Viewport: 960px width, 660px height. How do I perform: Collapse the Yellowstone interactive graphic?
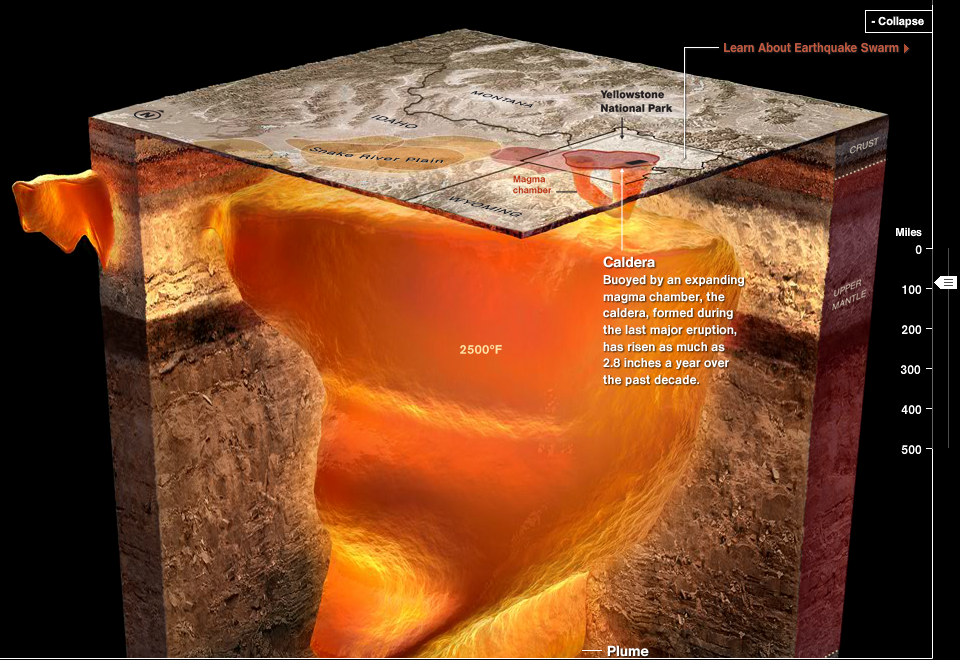[x=898, y=21]
